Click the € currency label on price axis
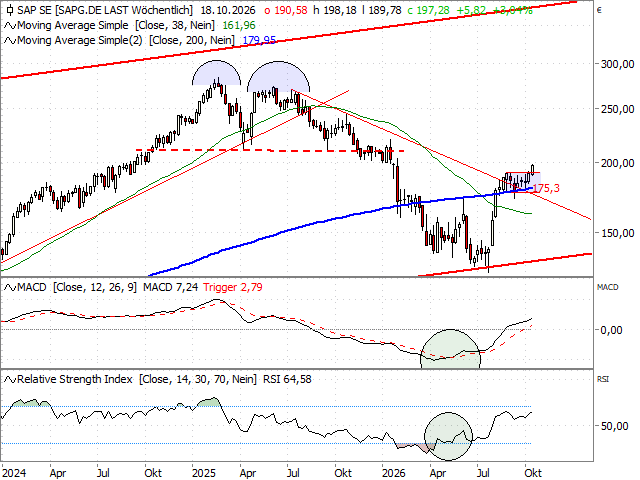 click(x=599, y=10)
